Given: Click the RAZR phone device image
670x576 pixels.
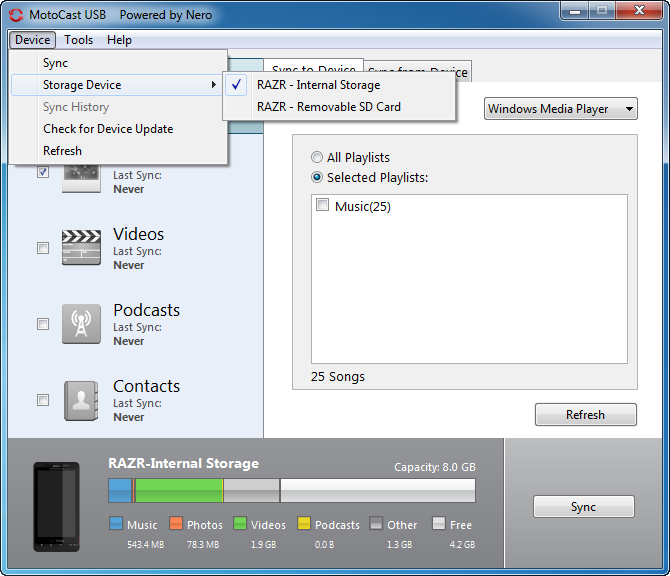Looking at the screenshot, I should tap(56, 506).
